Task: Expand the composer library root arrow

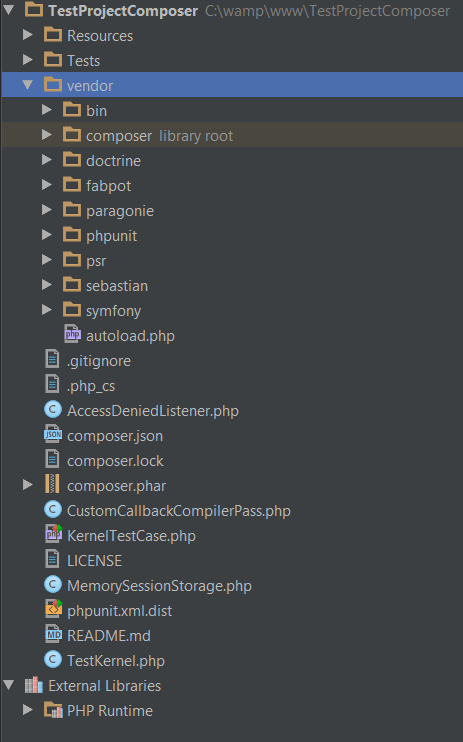Action: [47, 135]
